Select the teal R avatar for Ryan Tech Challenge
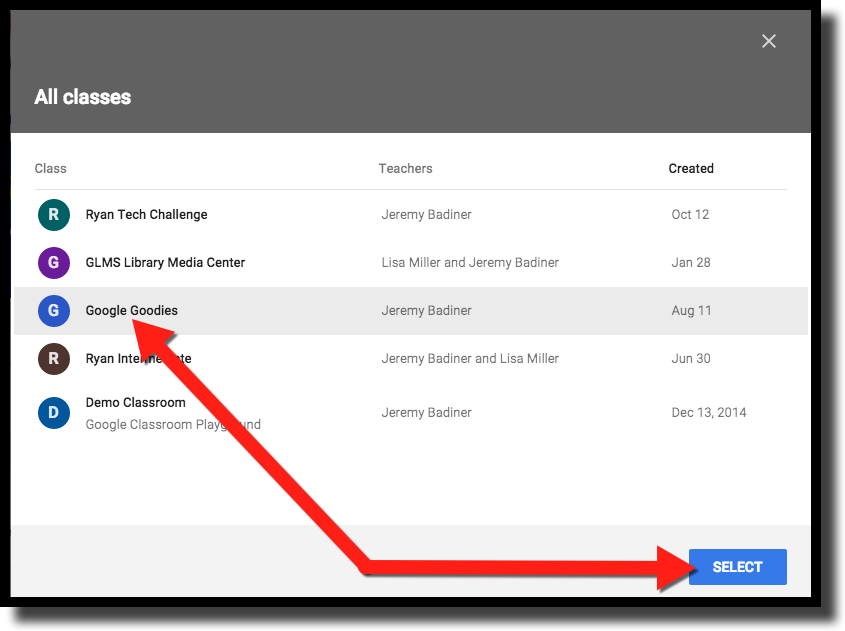The height and width of the screenshot is (631, 845). pos(54,214)
